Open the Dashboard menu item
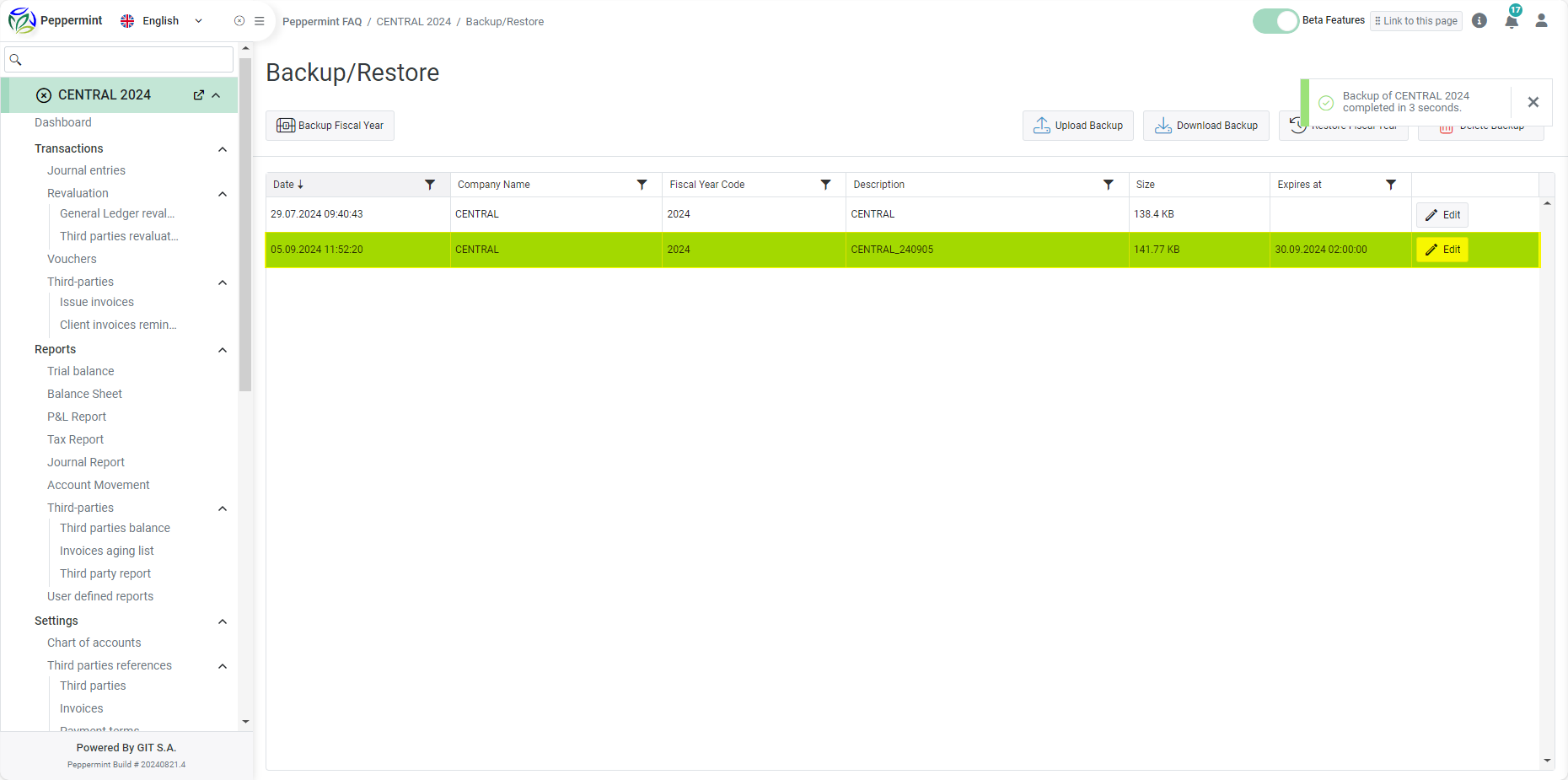 [x=63, y=122]
